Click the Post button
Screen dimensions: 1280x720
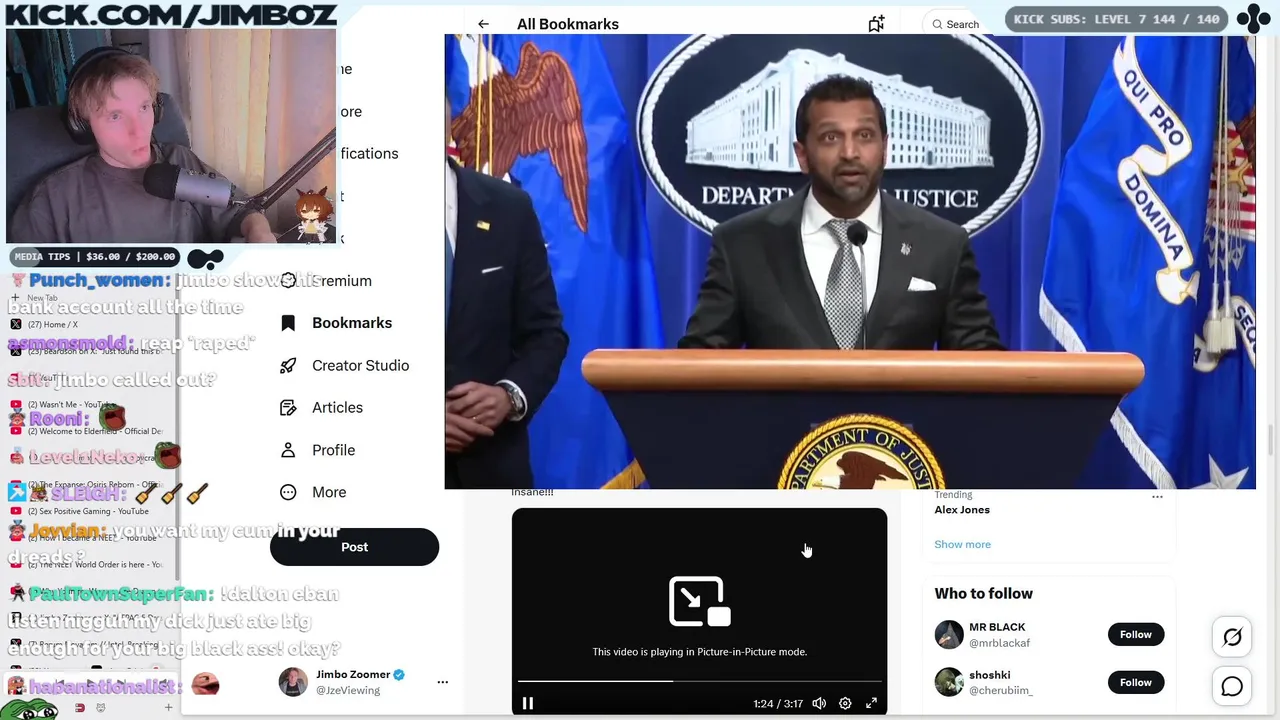point(354,547)
